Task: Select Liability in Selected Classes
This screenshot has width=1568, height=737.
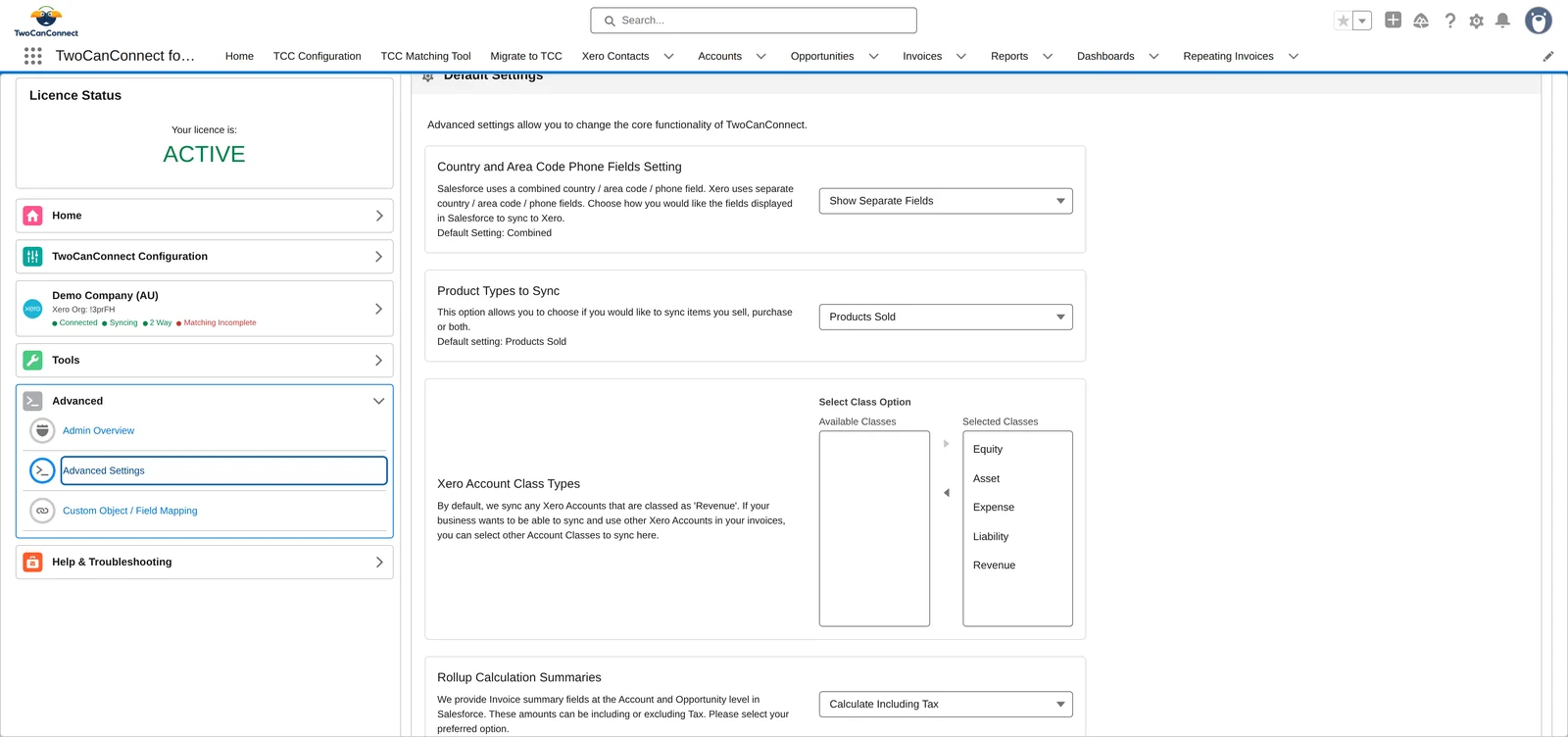Action: click(991, 537)
